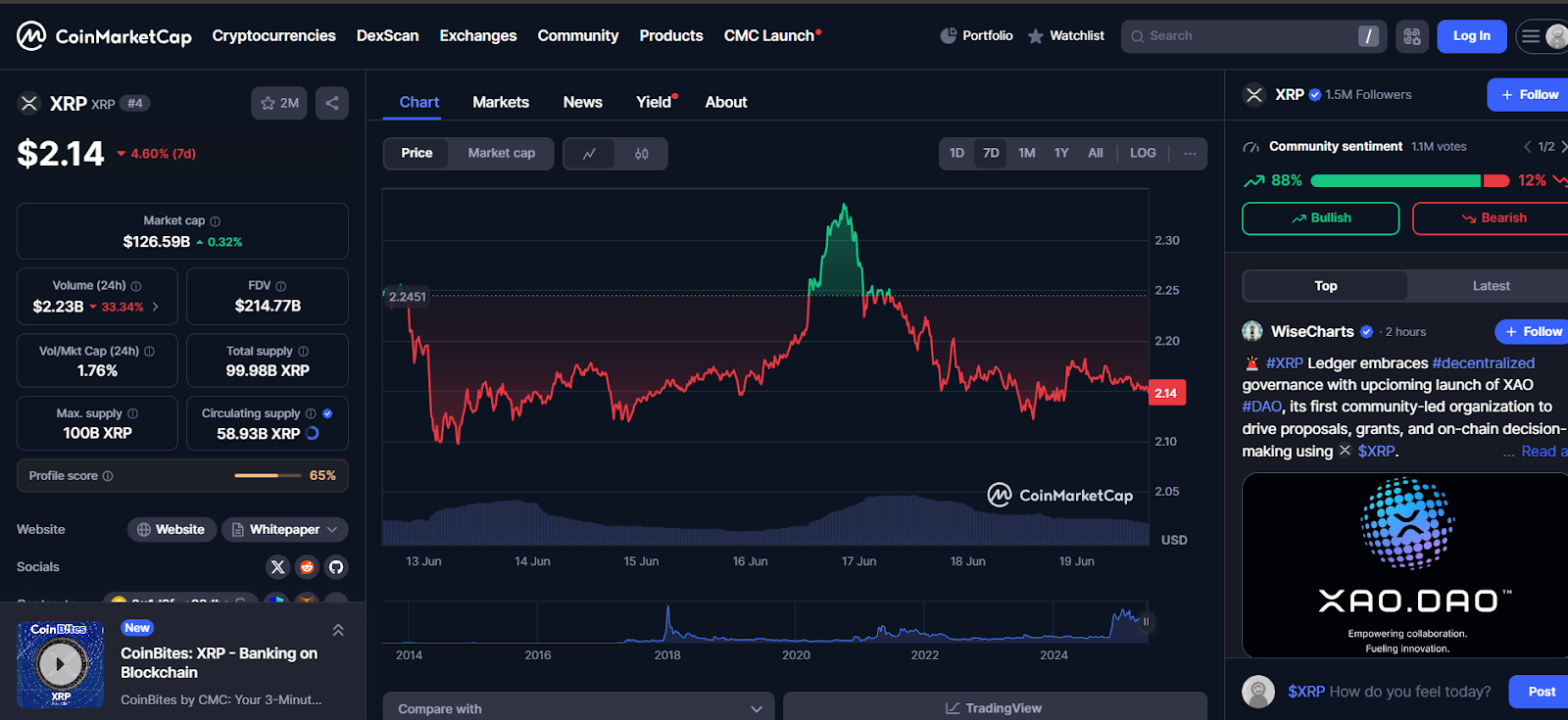Expand the Compare with dropdown
The height and width of the screenshot is (720, 1568).
coord(578,708)
